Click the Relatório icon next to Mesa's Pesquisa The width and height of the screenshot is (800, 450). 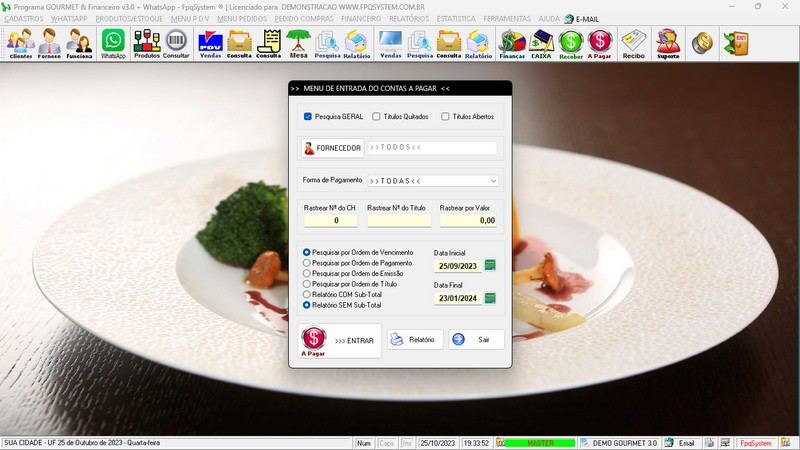pyautogui.click(x=357, y=43)
